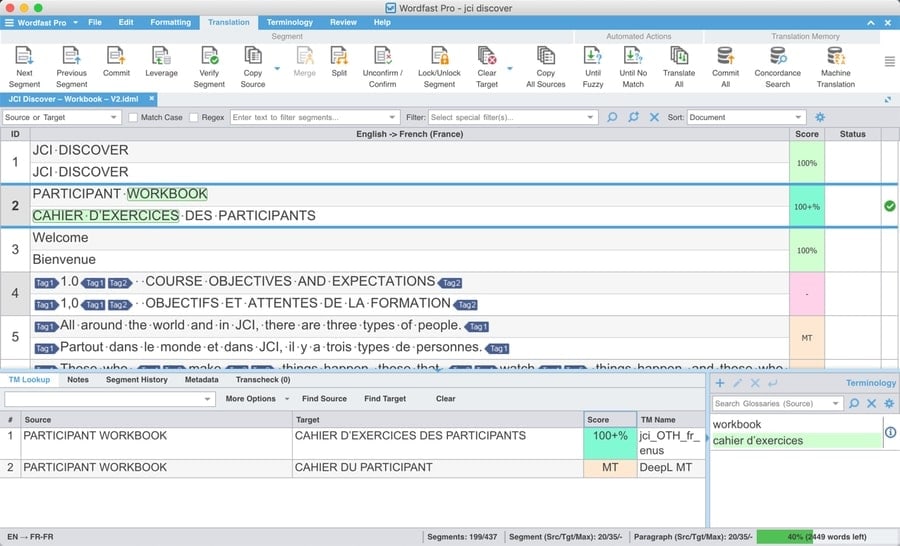Screen dimensions: 900x546
Task: Toggle the Match Case checkbox
Action: point(133,117)
